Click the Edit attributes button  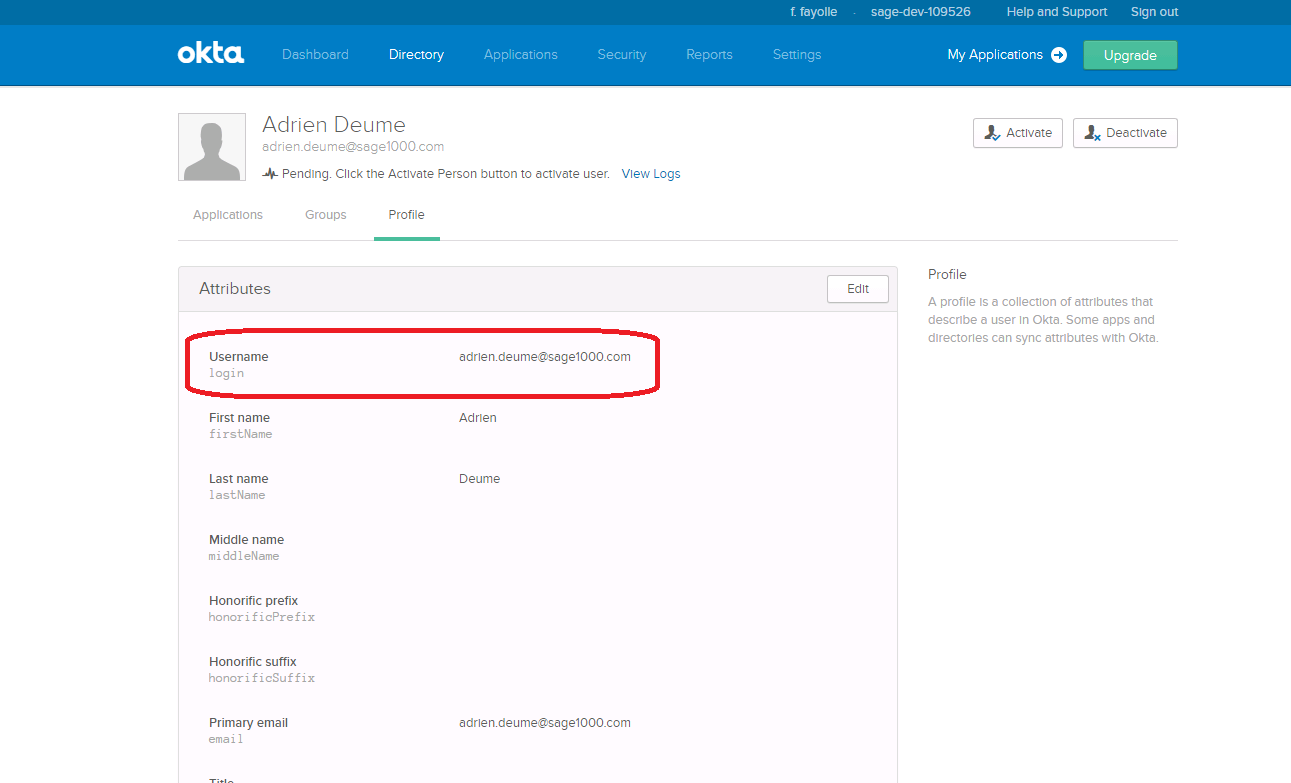coord(858,289)
